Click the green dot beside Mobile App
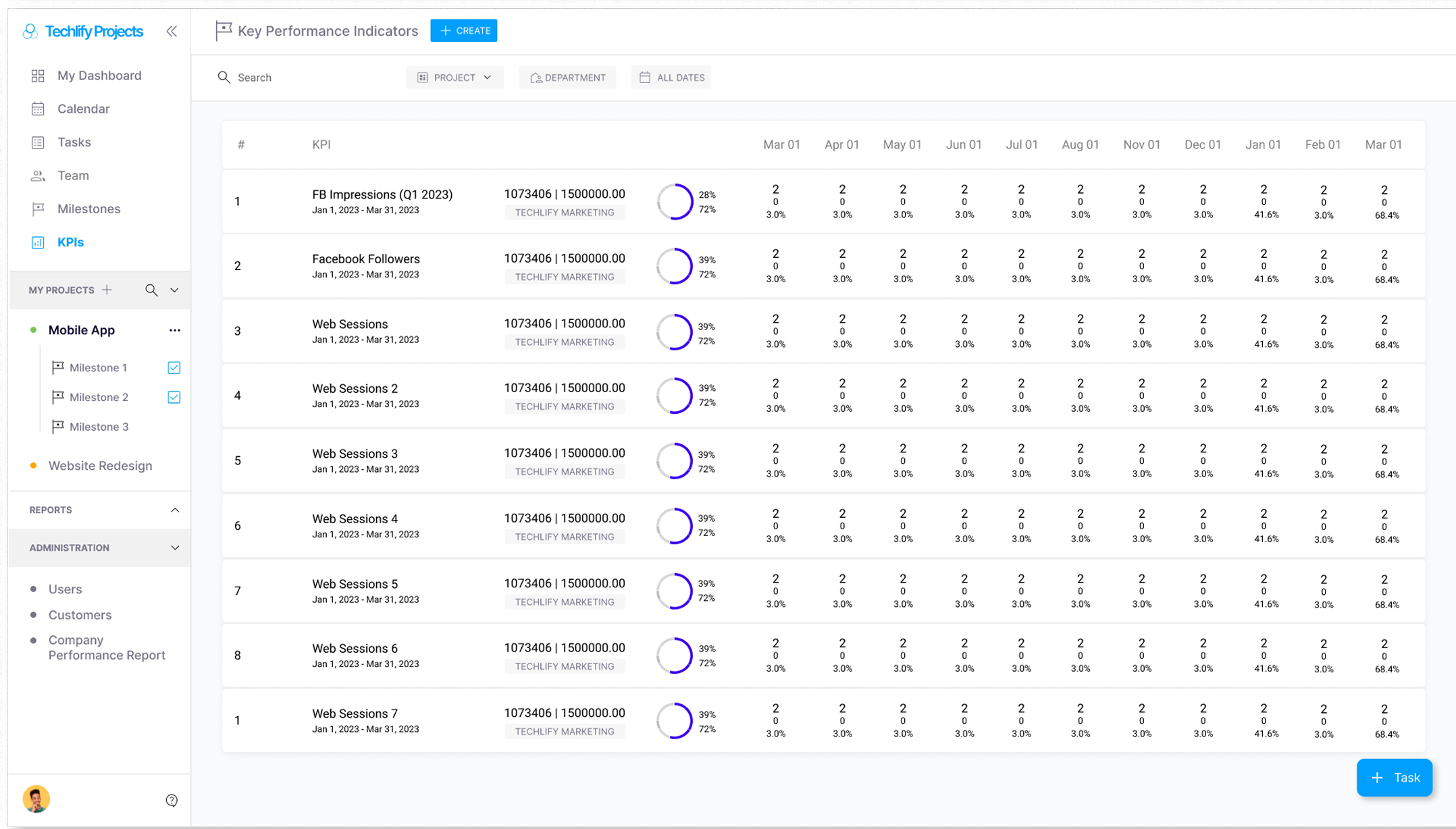 33,330
